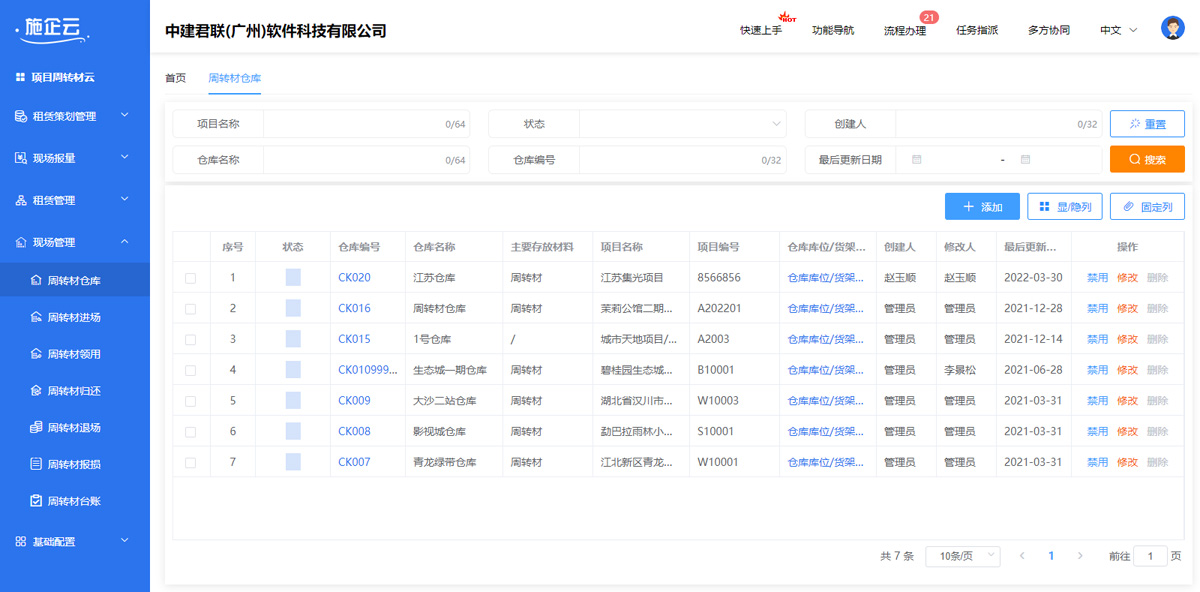Click the 周转材仓库 sidebar icon
This screenshot has width=1200, height=592.
[x=36, y=281]
